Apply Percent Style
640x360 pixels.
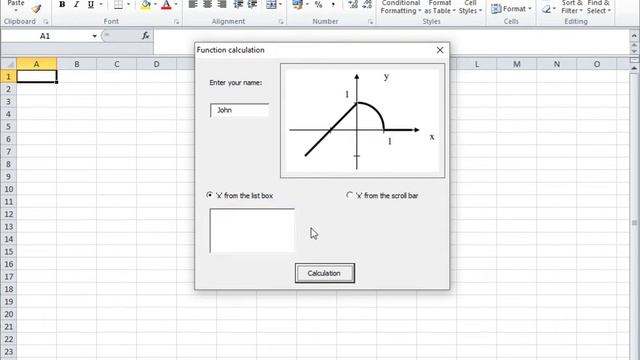[319, 4]
